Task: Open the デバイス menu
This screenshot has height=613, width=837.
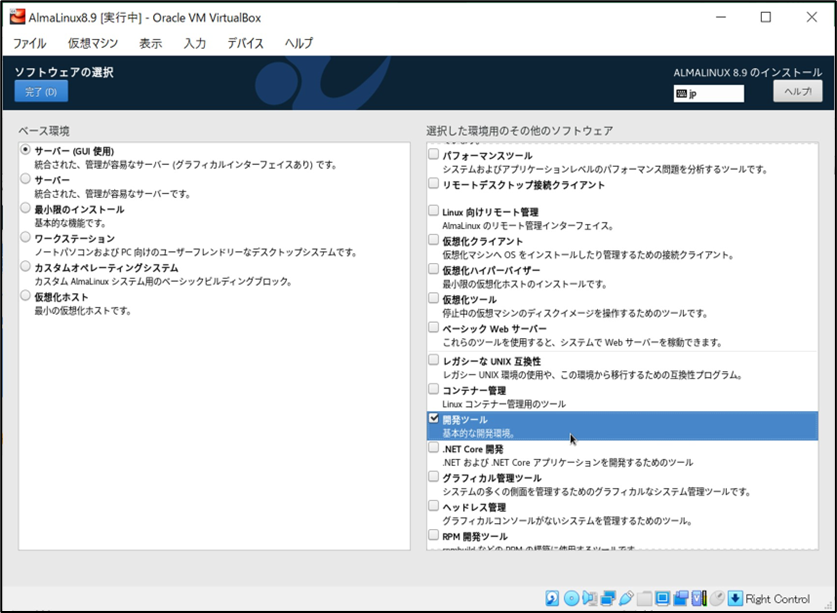Action: click(x=246, y=43)
